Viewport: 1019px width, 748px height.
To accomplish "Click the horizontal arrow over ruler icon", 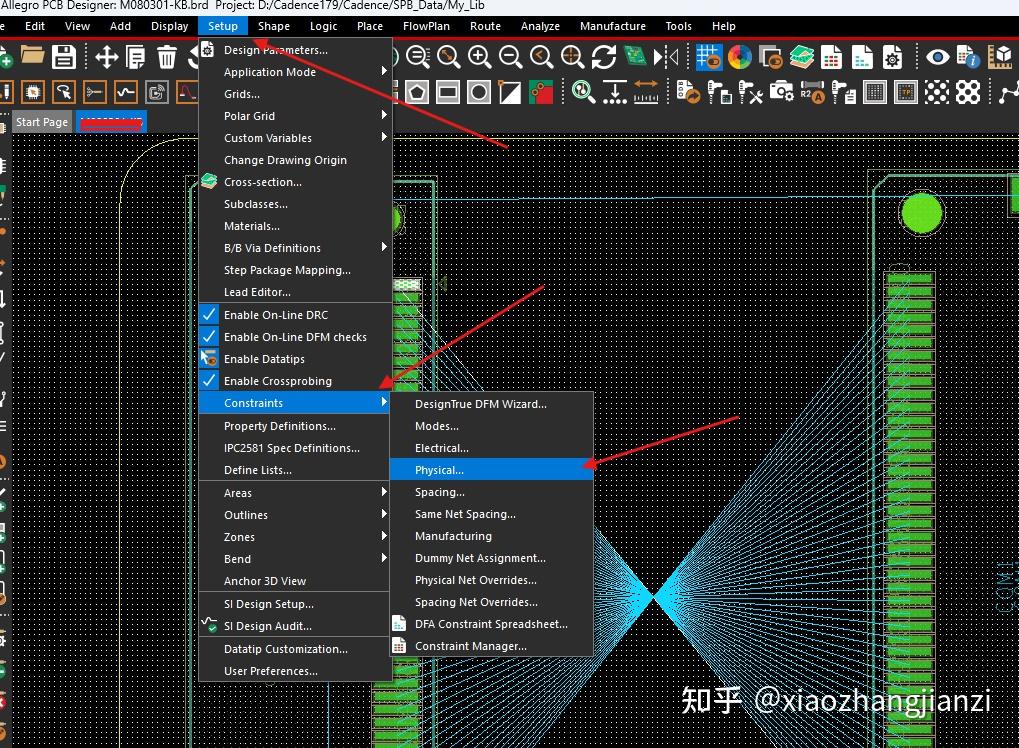I will pyautogui.click(x=645, y=92).
